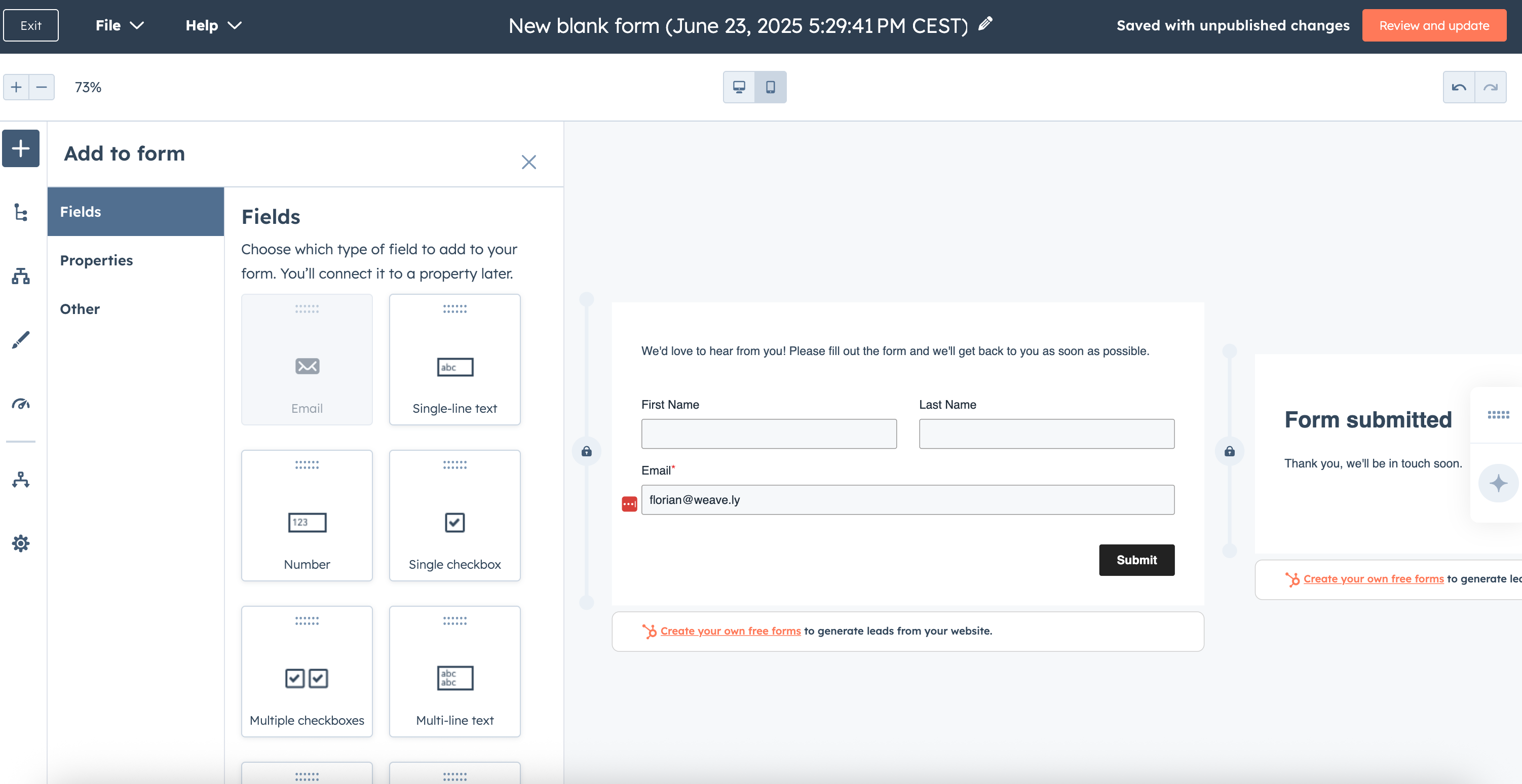Viewport: 1522px width, 784px height.
Task: Add the Multiple checkboxes field card
Action: tap(307, 671)
